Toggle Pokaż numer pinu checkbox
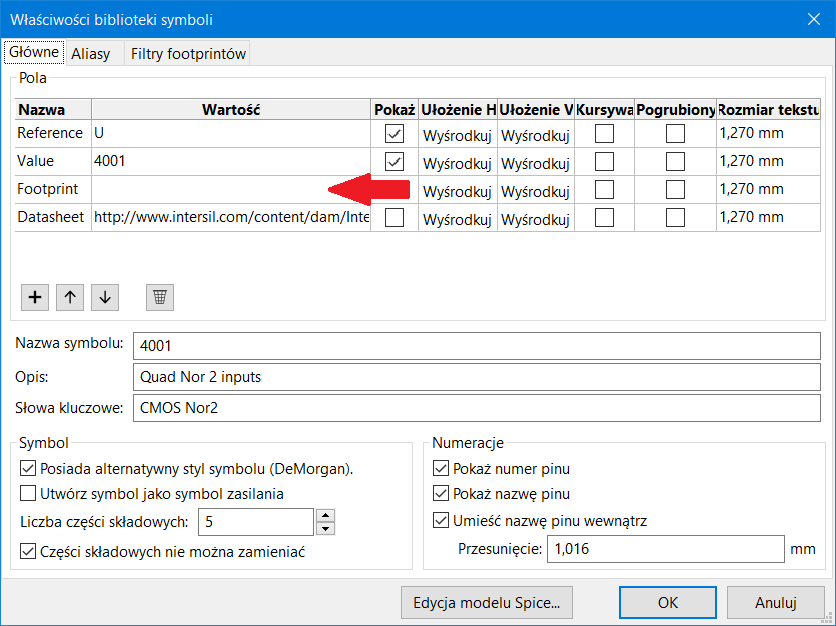The image size is (836, 626). pyautogui.click(x=441, y=468)
